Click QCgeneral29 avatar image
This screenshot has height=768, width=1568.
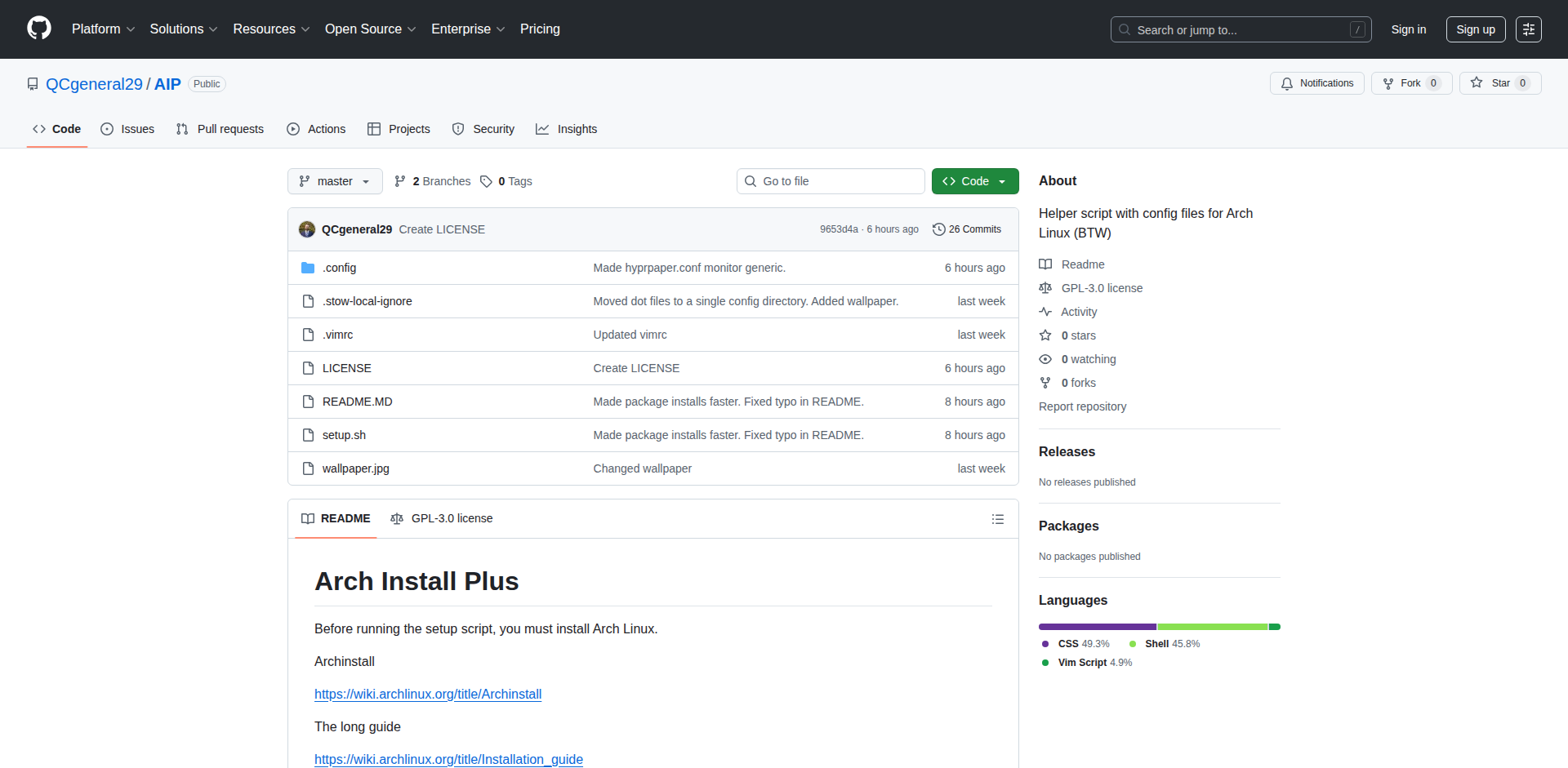click(307, 229)
